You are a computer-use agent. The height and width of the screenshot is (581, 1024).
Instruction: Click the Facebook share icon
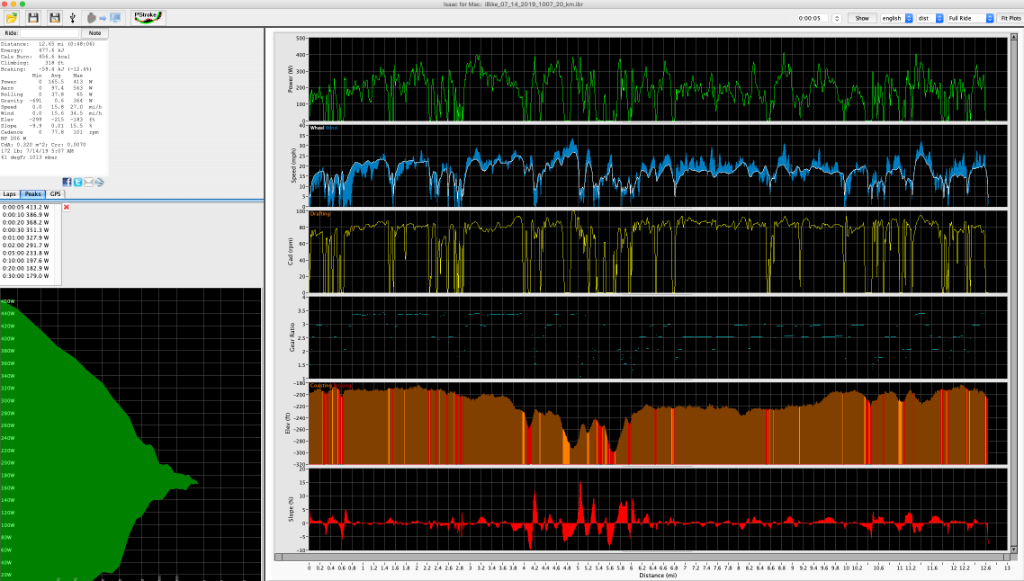66,182
